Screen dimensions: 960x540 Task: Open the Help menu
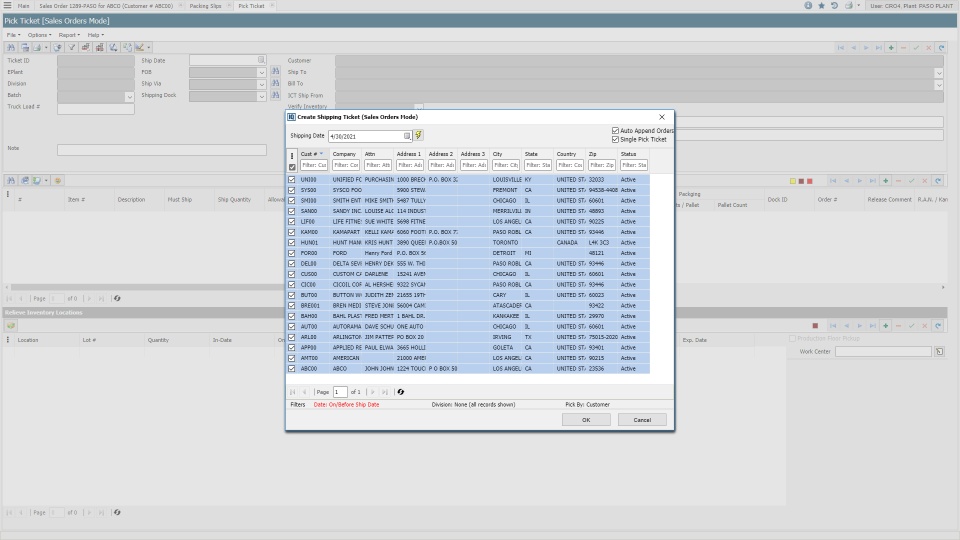point(96,35)
